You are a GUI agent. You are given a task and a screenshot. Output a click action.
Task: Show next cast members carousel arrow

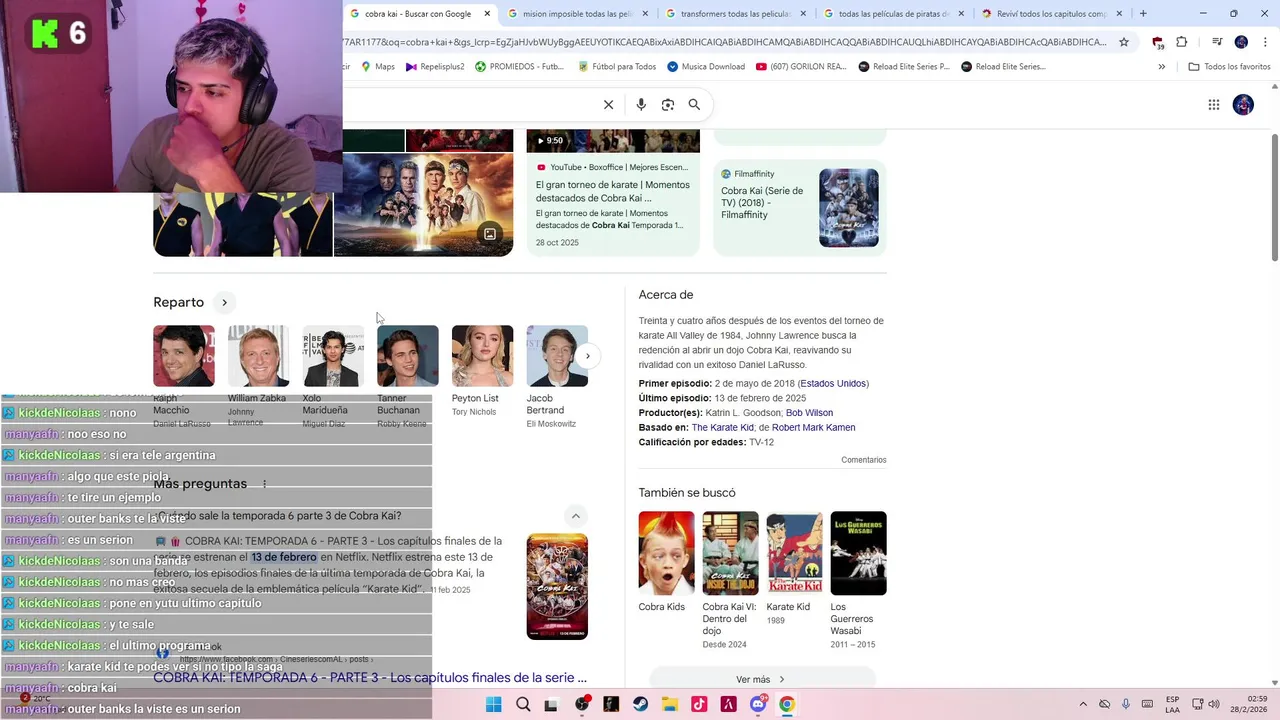(587, 356)
